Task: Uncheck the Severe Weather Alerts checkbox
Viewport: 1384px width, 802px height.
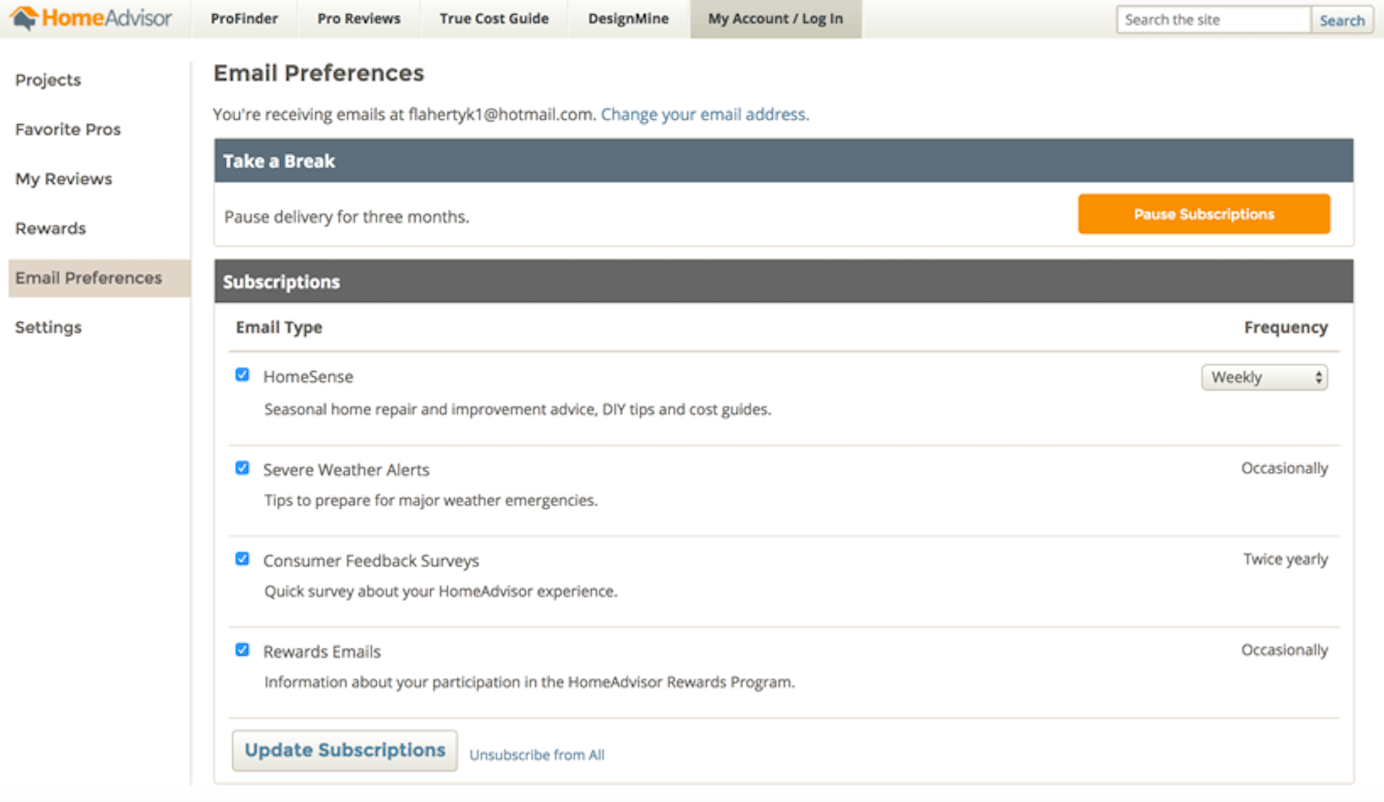Action: (x=242, y=468)
